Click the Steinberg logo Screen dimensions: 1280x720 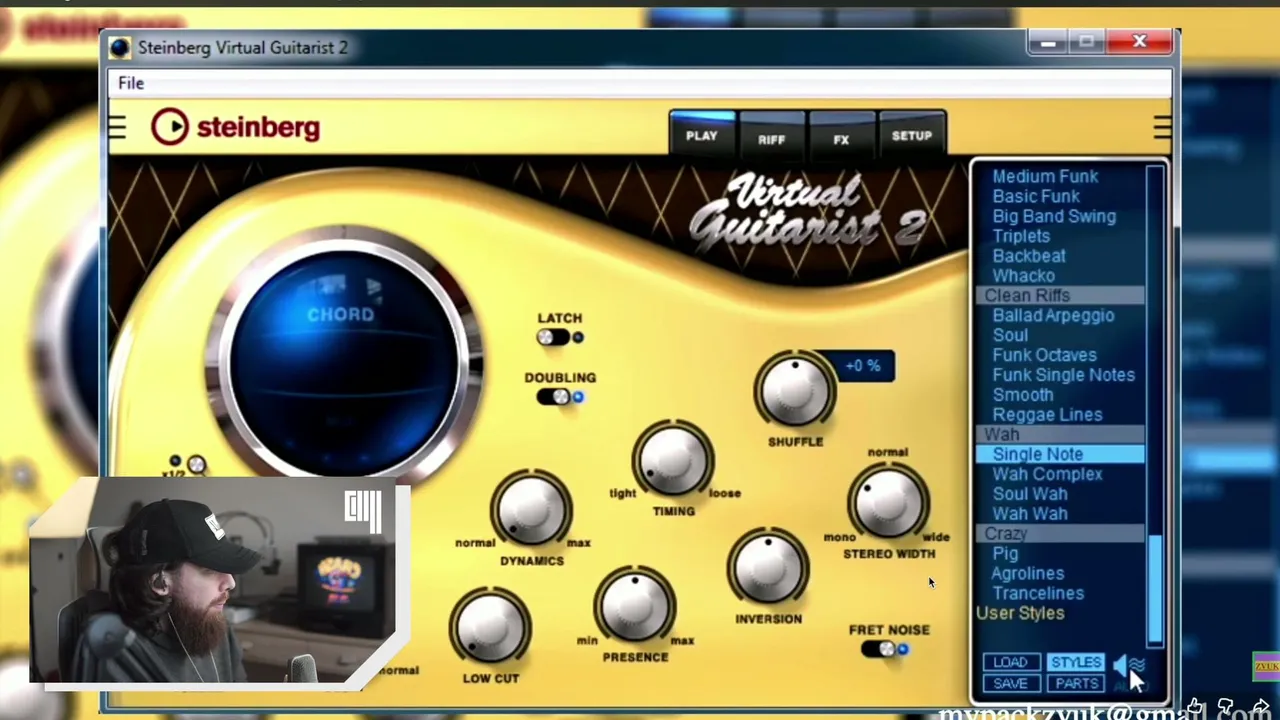coord(236,127)
